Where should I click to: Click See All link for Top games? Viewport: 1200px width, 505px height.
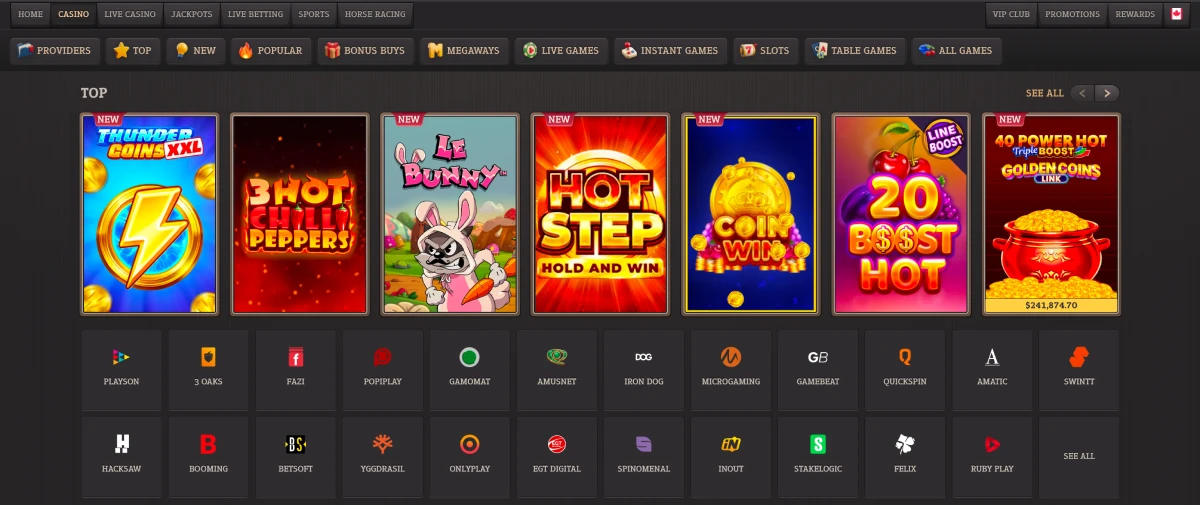(x=1044, y=93)
